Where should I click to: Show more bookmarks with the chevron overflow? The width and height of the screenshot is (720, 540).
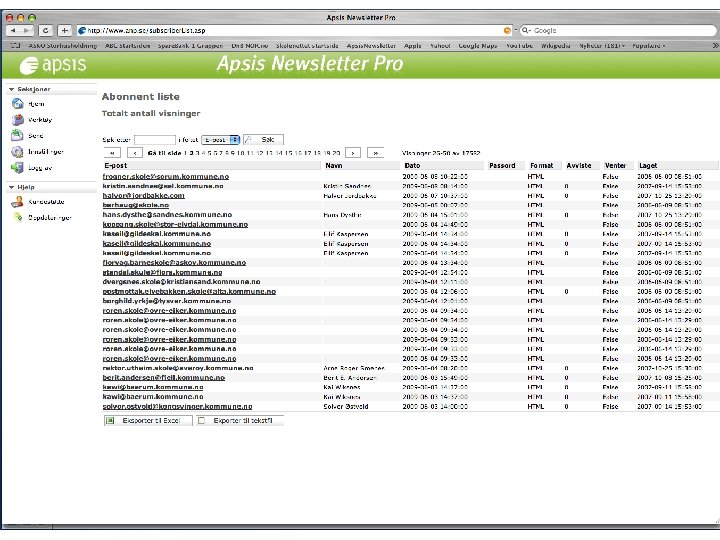tap(715, 45)
